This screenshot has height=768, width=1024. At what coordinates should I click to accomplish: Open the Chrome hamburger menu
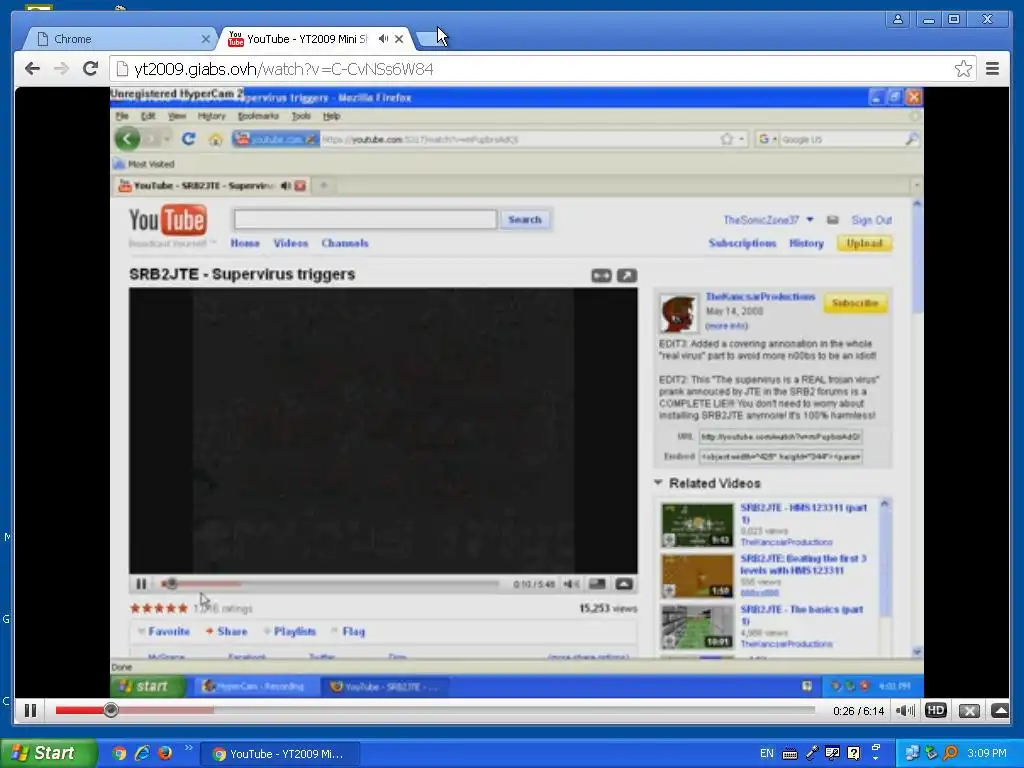[992, 69]
